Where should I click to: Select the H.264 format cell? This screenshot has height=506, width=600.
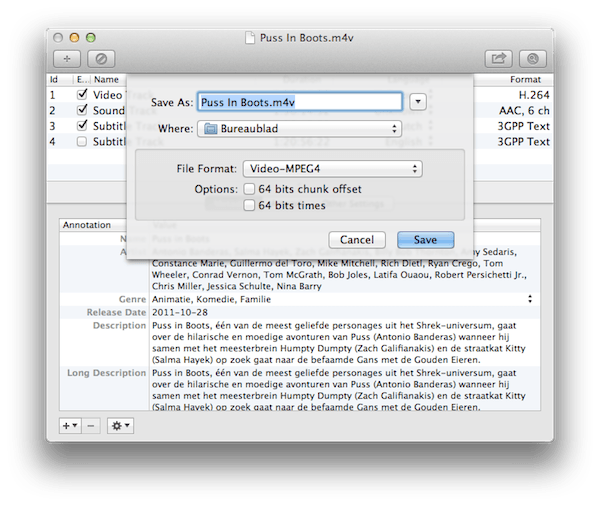pos(534,95)
